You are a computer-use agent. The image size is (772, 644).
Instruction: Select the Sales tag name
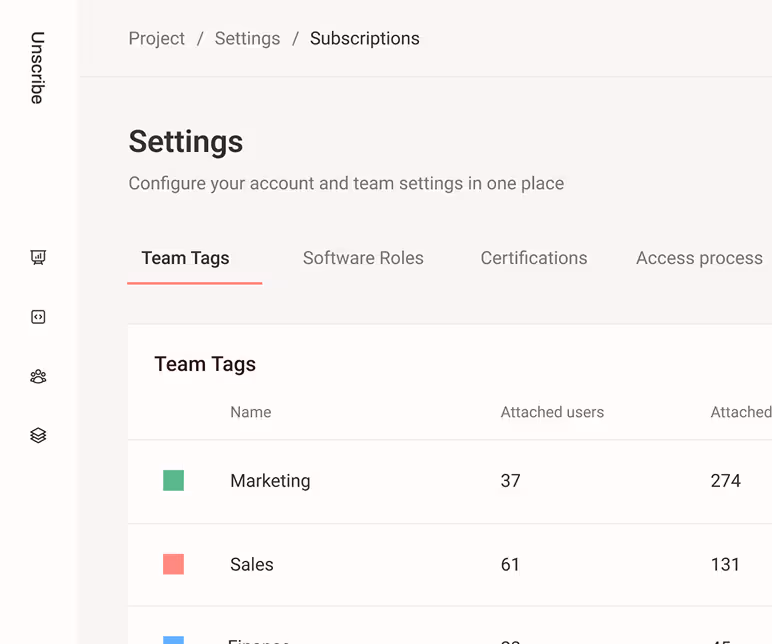point(252,564)
